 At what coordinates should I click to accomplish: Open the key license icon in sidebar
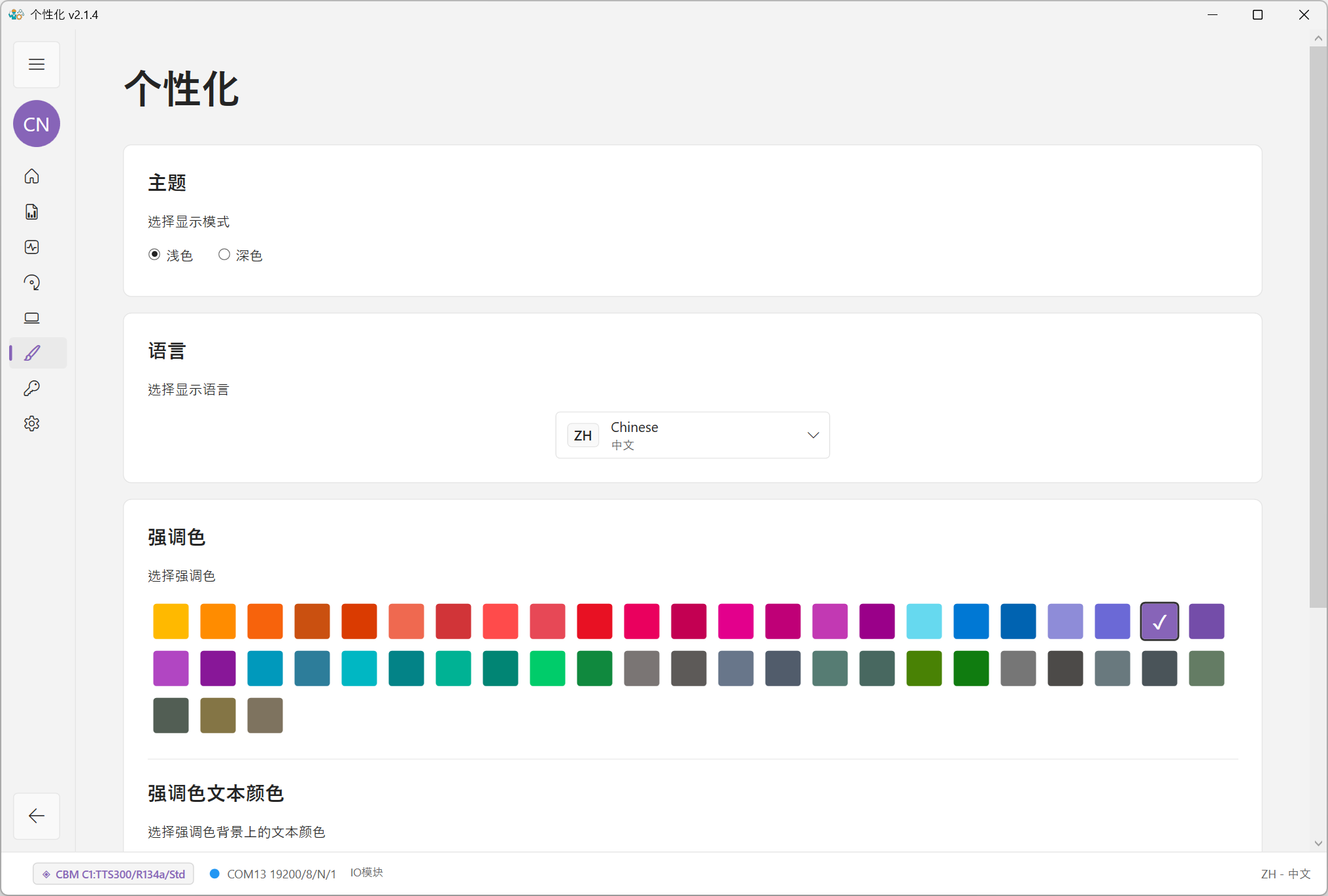32,388
